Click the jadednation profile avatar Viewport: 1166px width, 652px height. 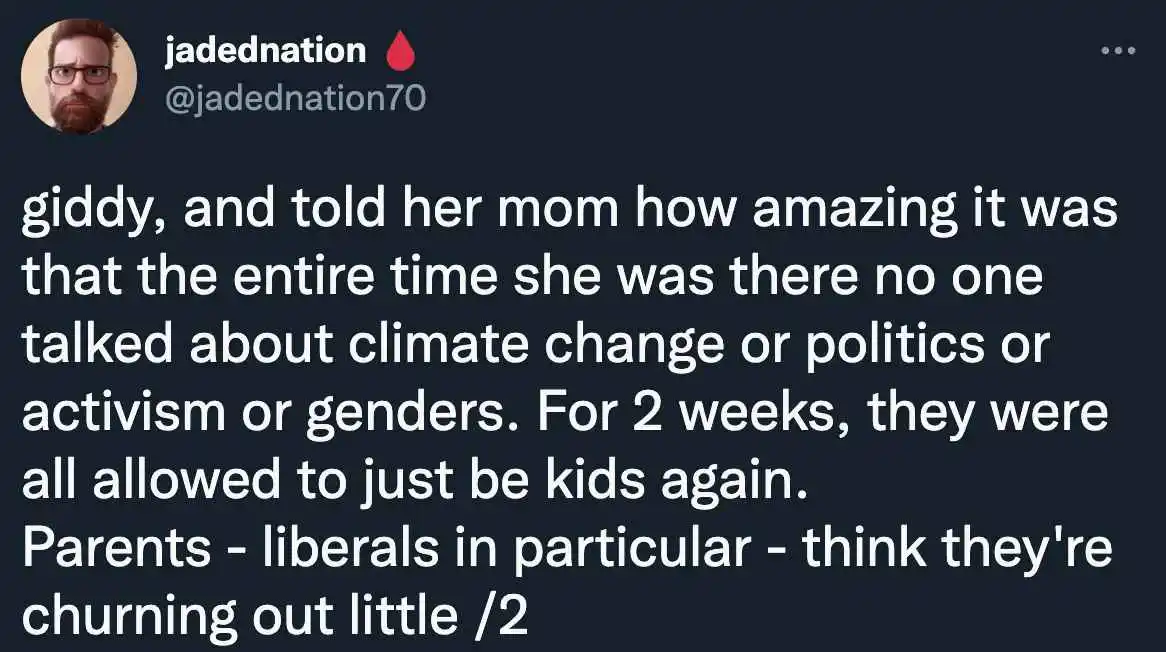coord(79,75)
